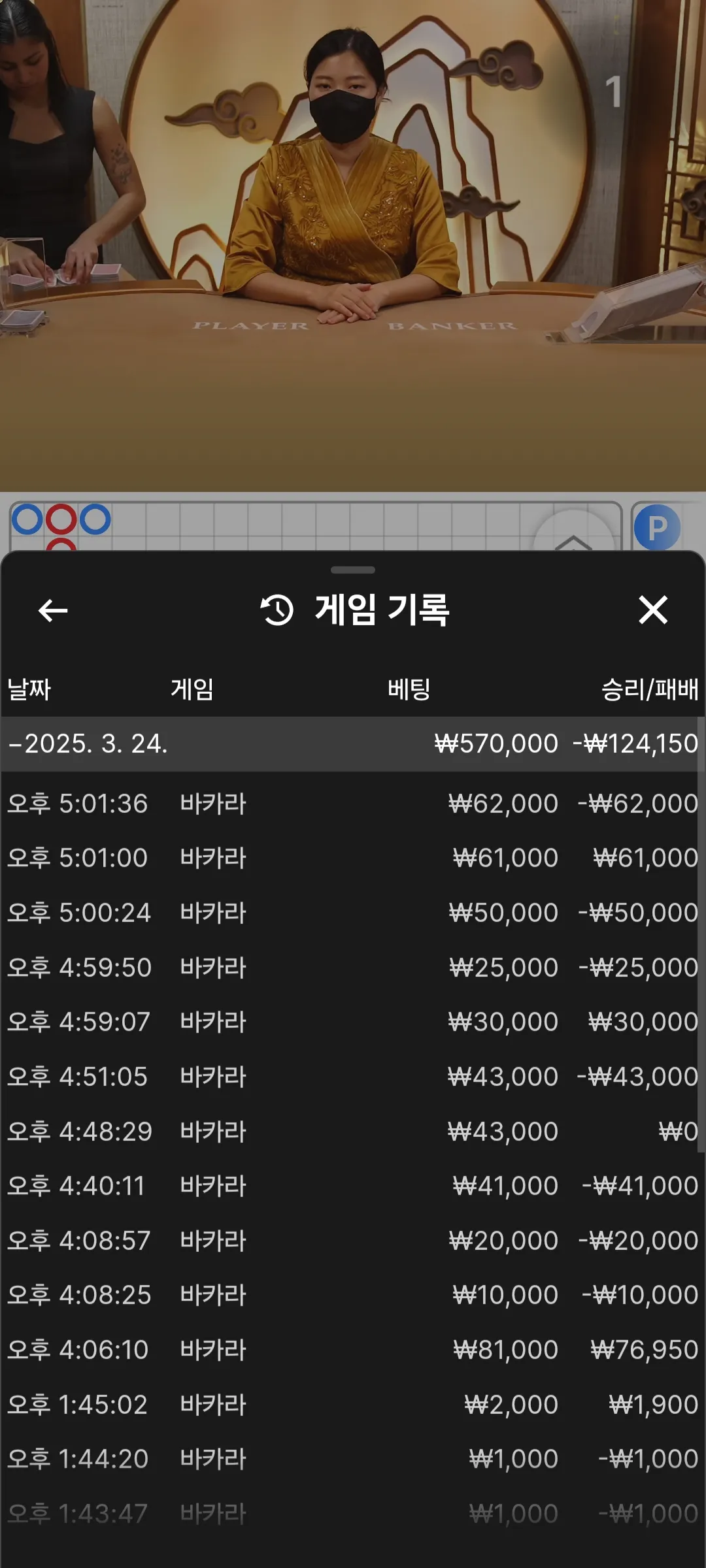Open the 오후 4:48:29 record with ₩0 result
Screen dimensions: 706x1568
point(353,1132)
